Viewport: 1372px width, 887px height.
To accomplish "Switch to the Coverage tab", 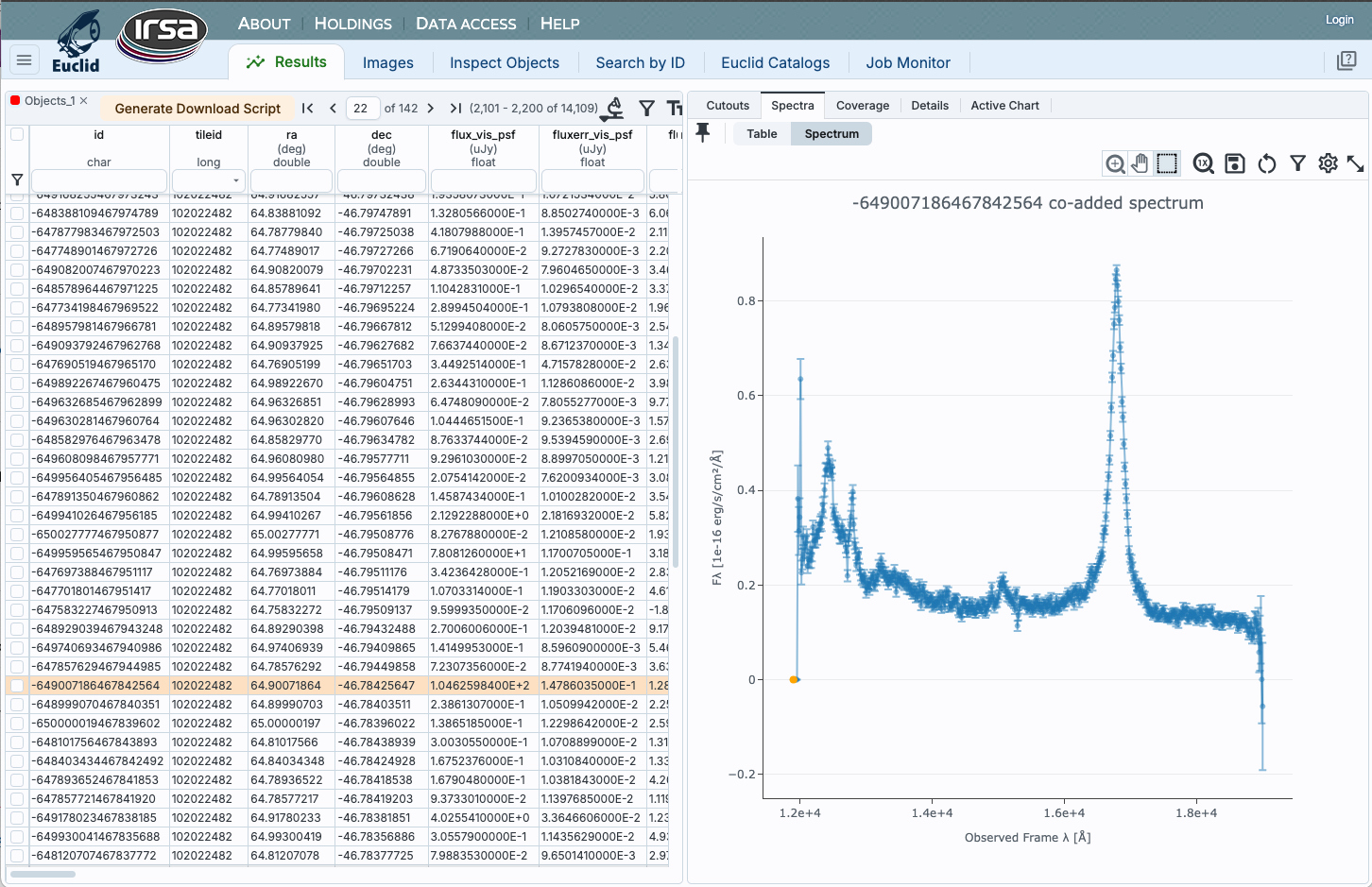I will [x=862, y=106].
